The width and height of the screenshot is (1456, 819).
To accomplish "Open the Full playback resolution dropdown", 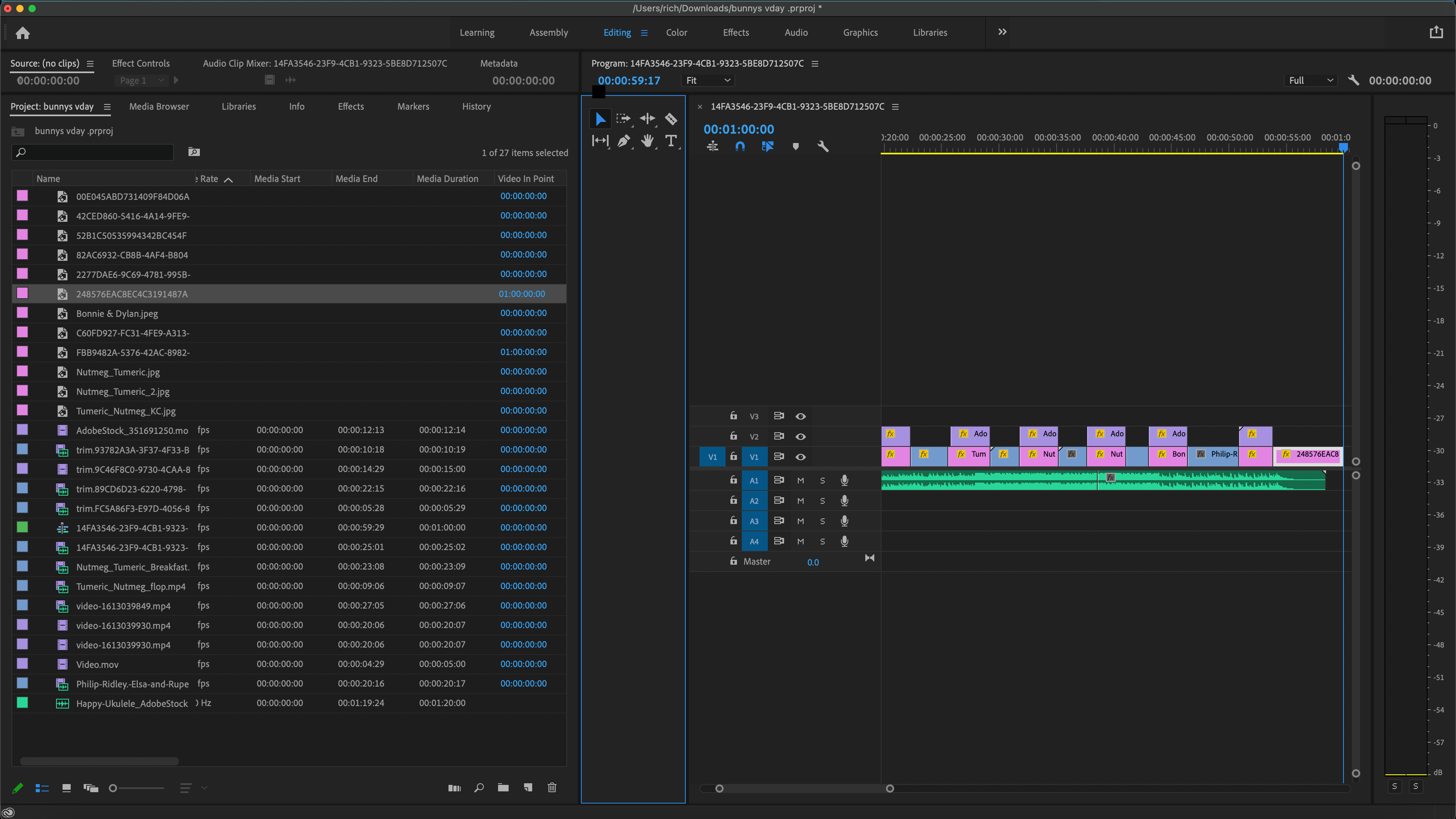I will tap(1310, 80).
